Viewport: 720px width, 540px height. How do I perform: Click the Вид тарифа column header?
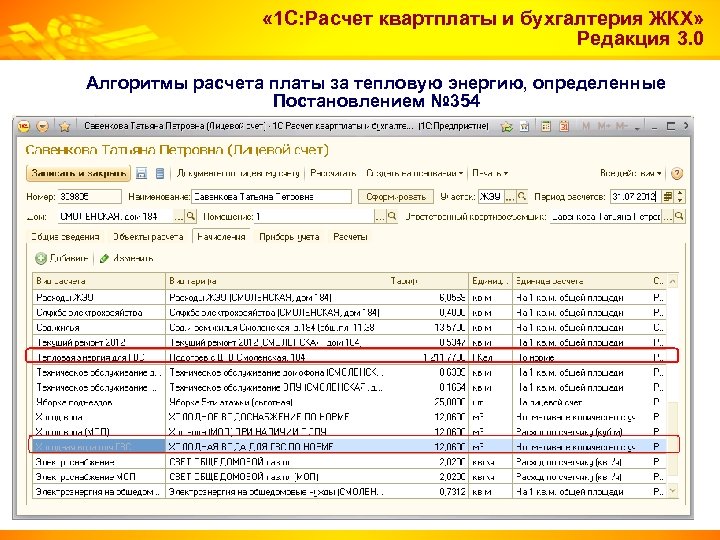pos(277,281)
